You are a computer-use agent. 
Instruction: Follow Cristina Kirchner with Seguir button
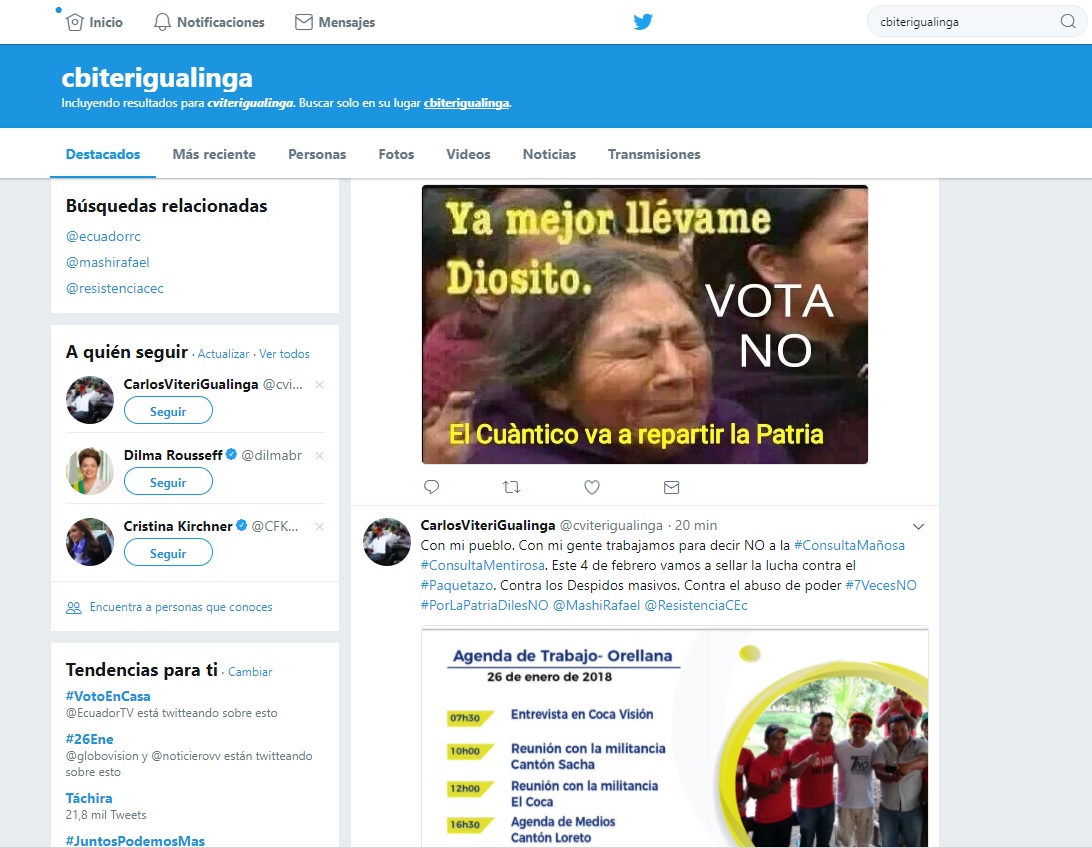(168, 553)
